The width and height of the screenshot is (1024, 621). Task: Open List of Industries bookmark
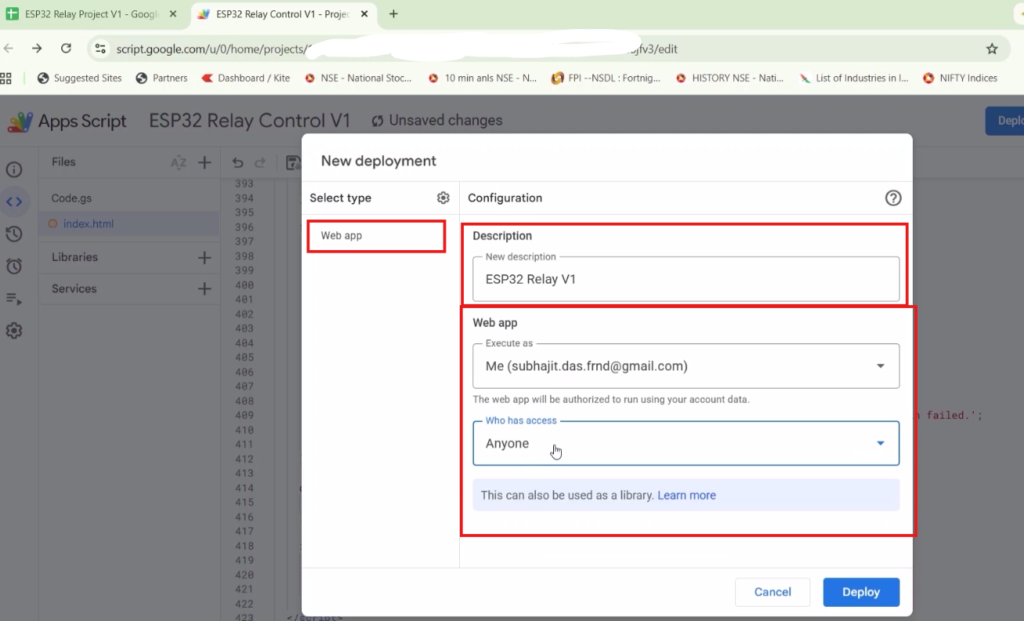tap(854, 78)
